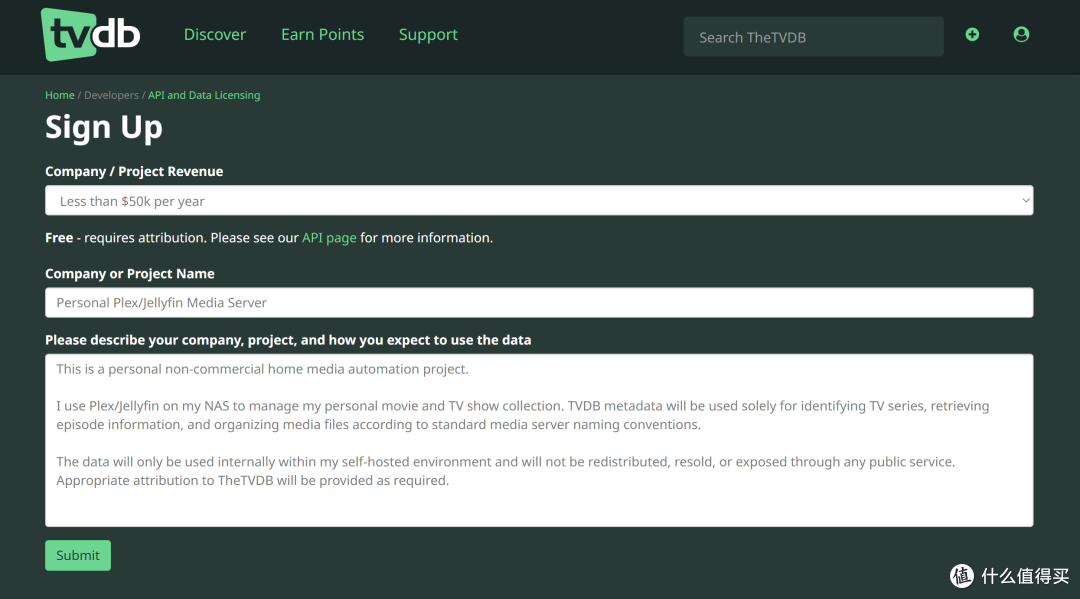The width and height of the screenshot is (1080, 599).
Task: Open the user account profile icon
Action: 1021,34
